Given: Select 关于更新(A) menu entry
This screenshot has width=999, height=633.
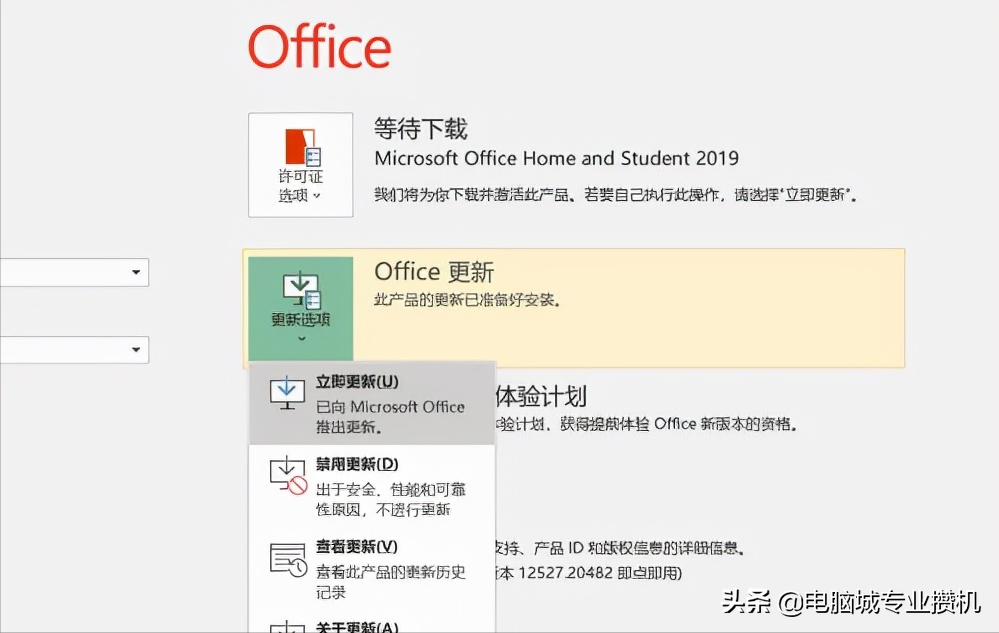Looking at the screenshot, I should click(x=372, y=624).
